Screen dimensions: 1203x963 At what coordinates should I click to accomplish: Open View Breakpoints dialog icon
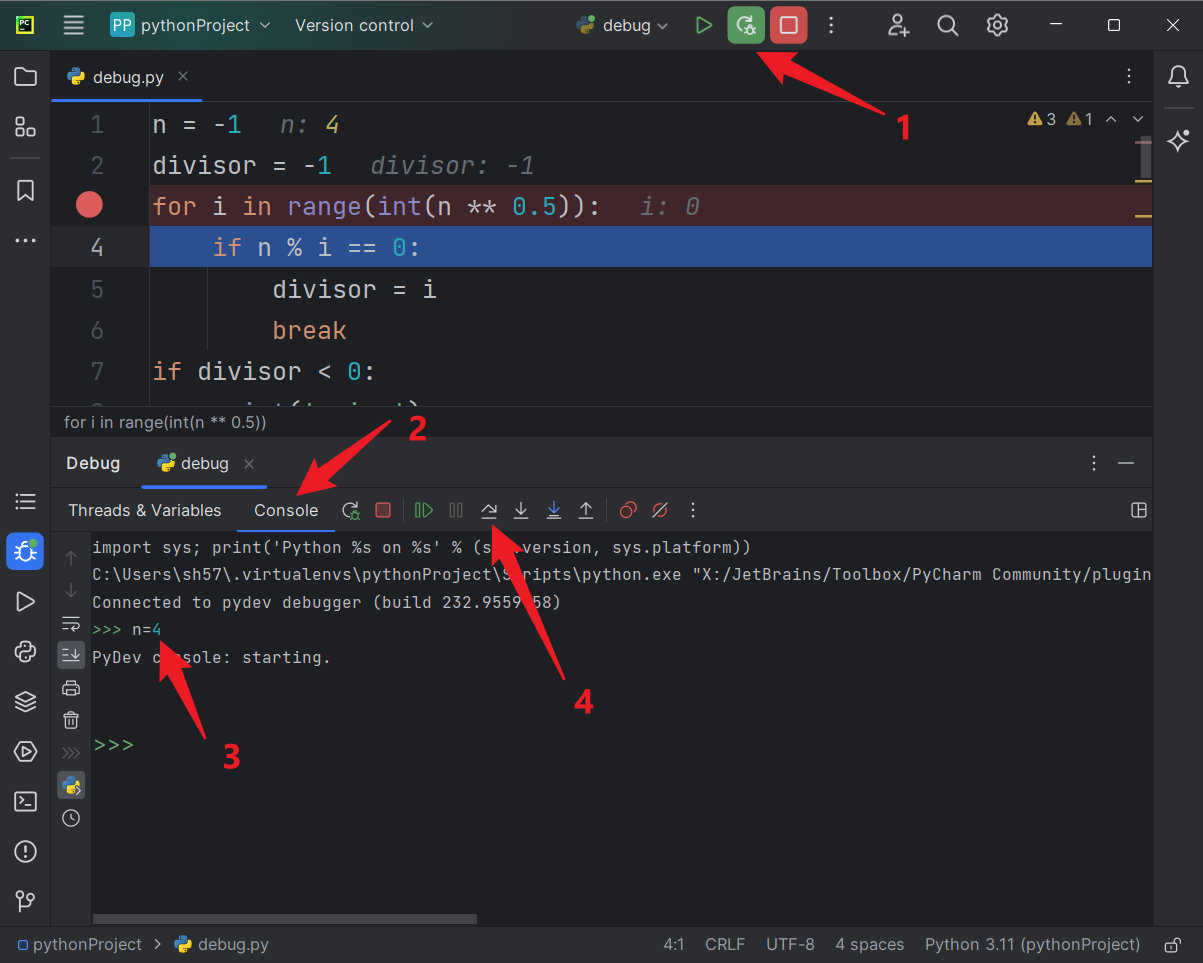click(x=628, y=510)
